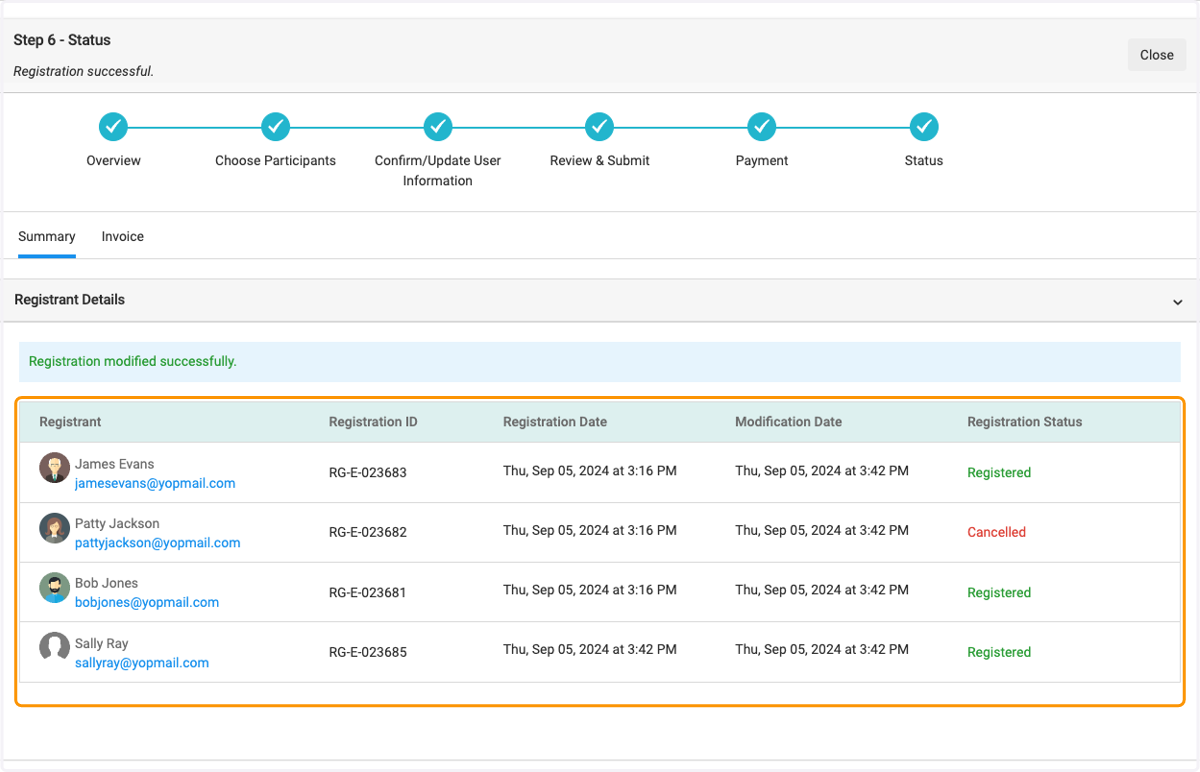Click Patty Jackson's avatar photo
The height and width of the screenshot is (772, 1200).
(54, 527)
